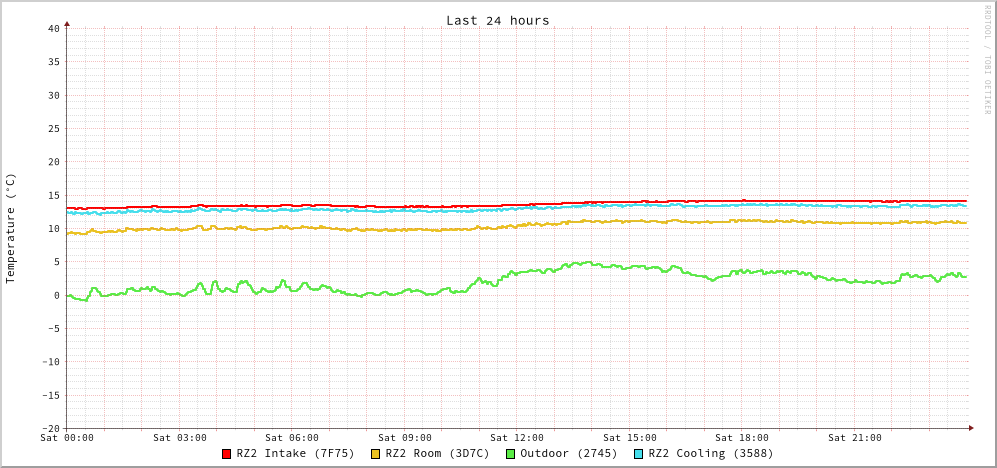
Task: Select the RZ2 Intake (7F75) legend label
Action: click(295, 453)
